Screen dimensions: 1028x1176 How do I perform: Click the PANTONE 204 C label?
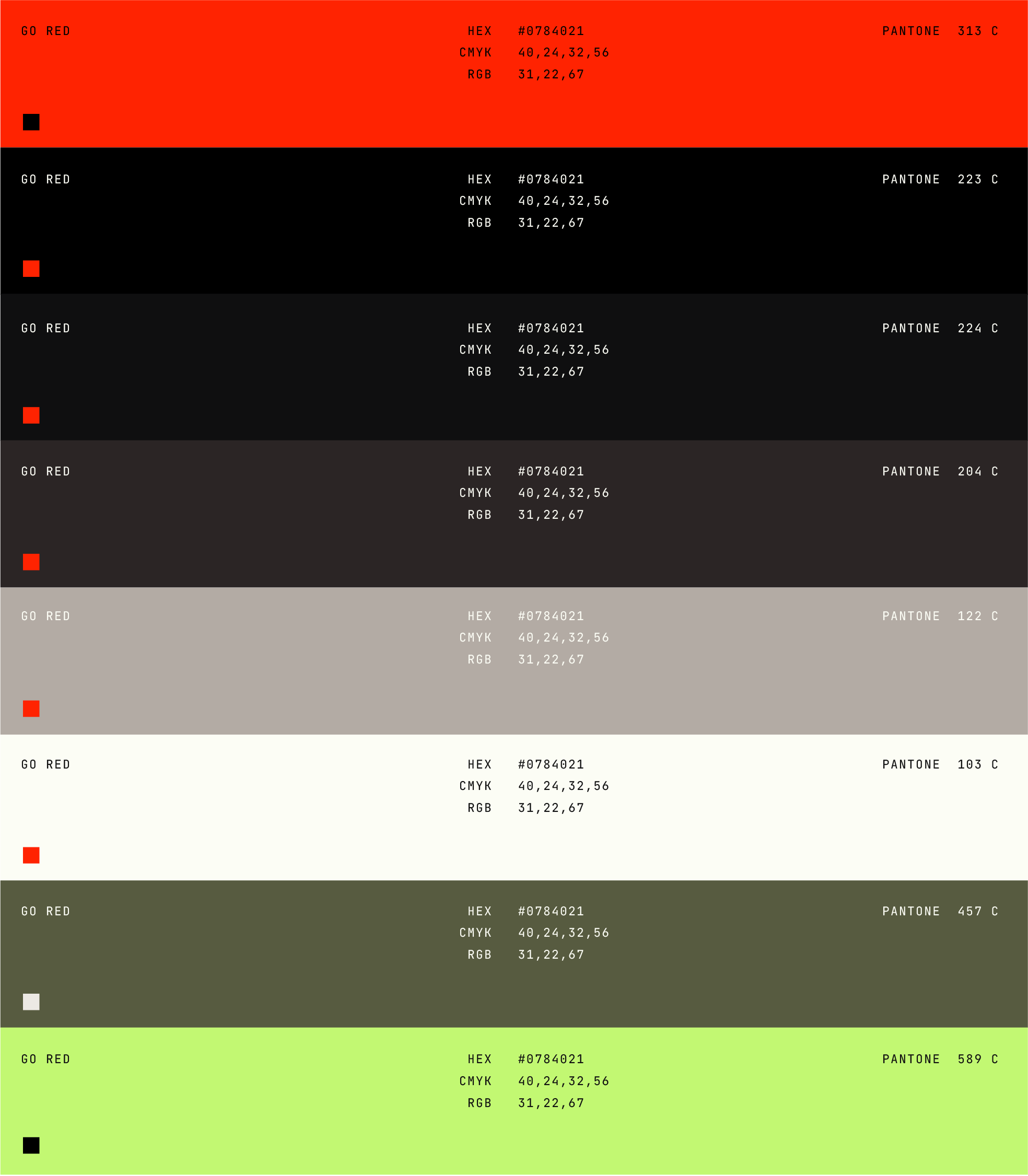pos(940,472)
